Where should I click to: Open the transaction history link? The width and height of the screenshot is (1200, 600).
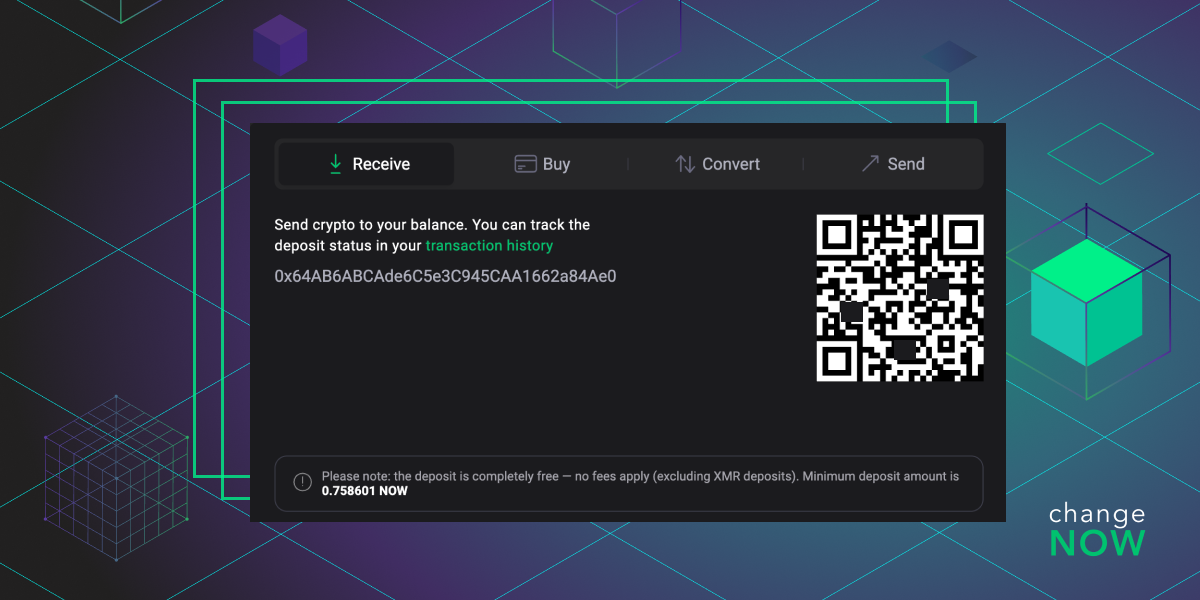(489, 245)
